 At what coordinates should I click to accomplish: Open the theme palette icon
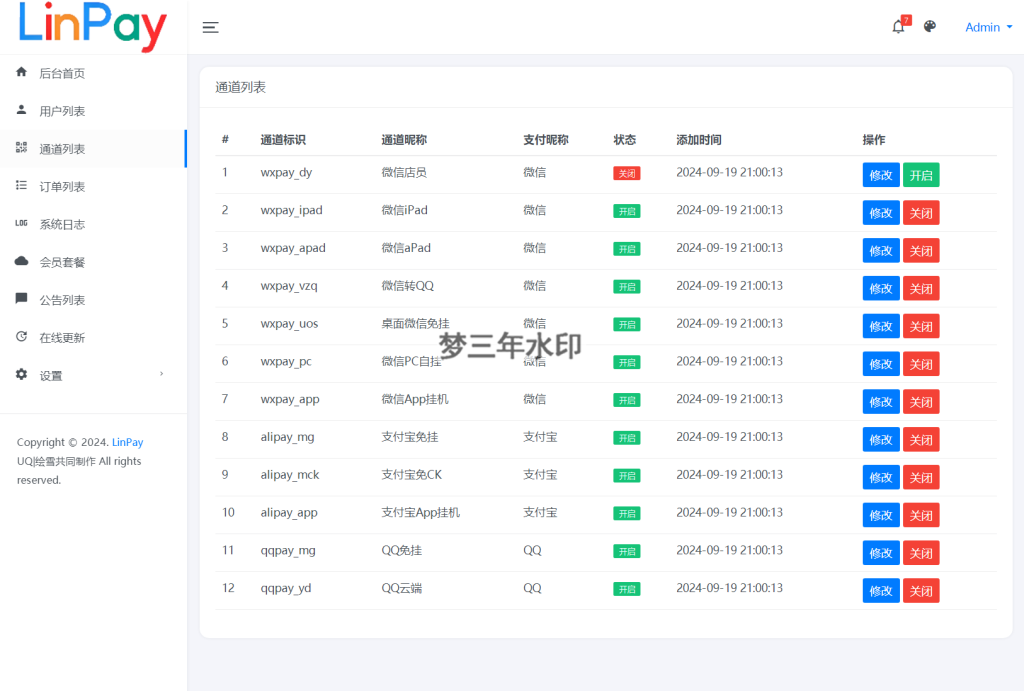[930, 26]
